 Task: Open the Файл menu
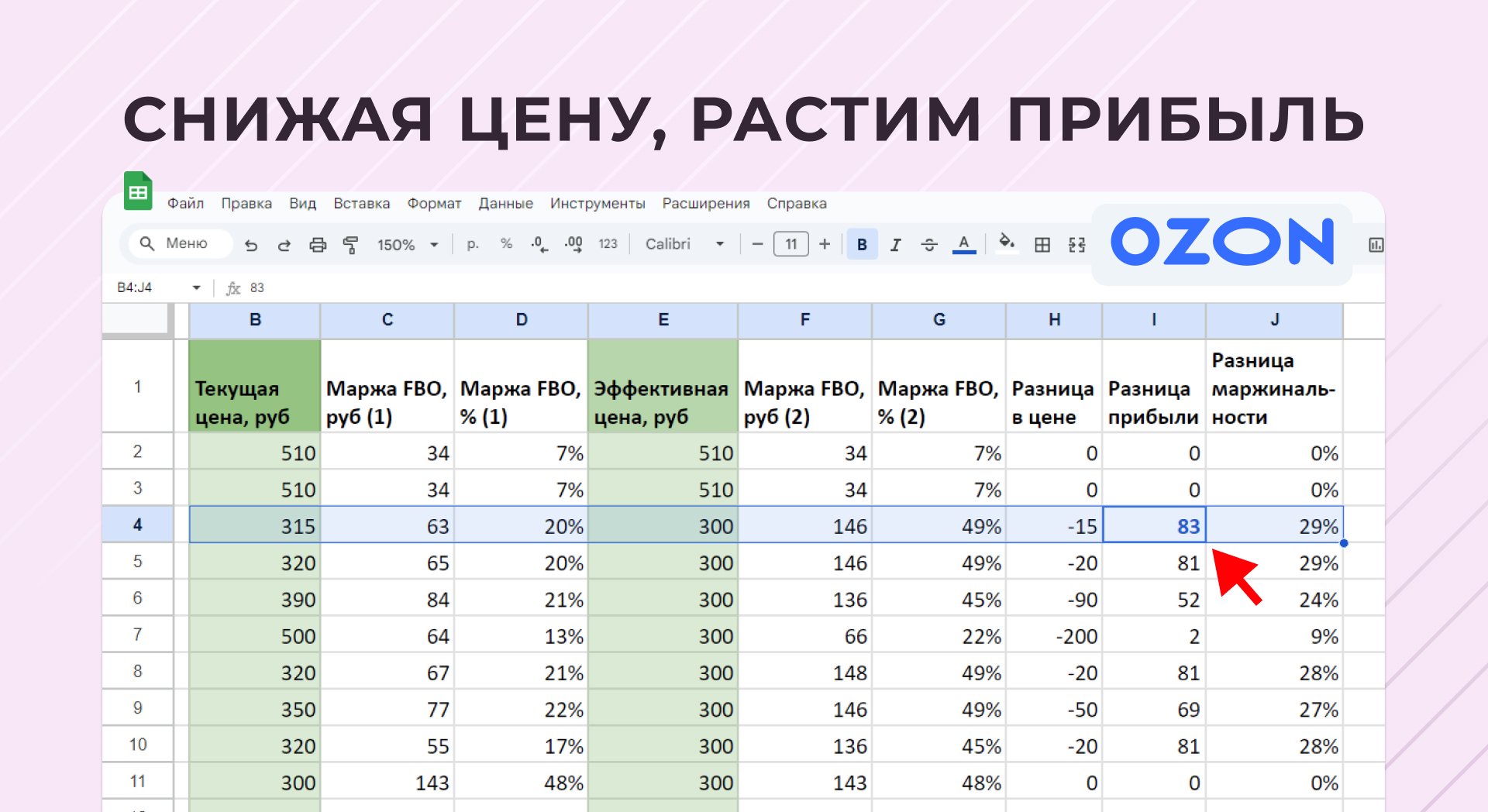[185, 203]
